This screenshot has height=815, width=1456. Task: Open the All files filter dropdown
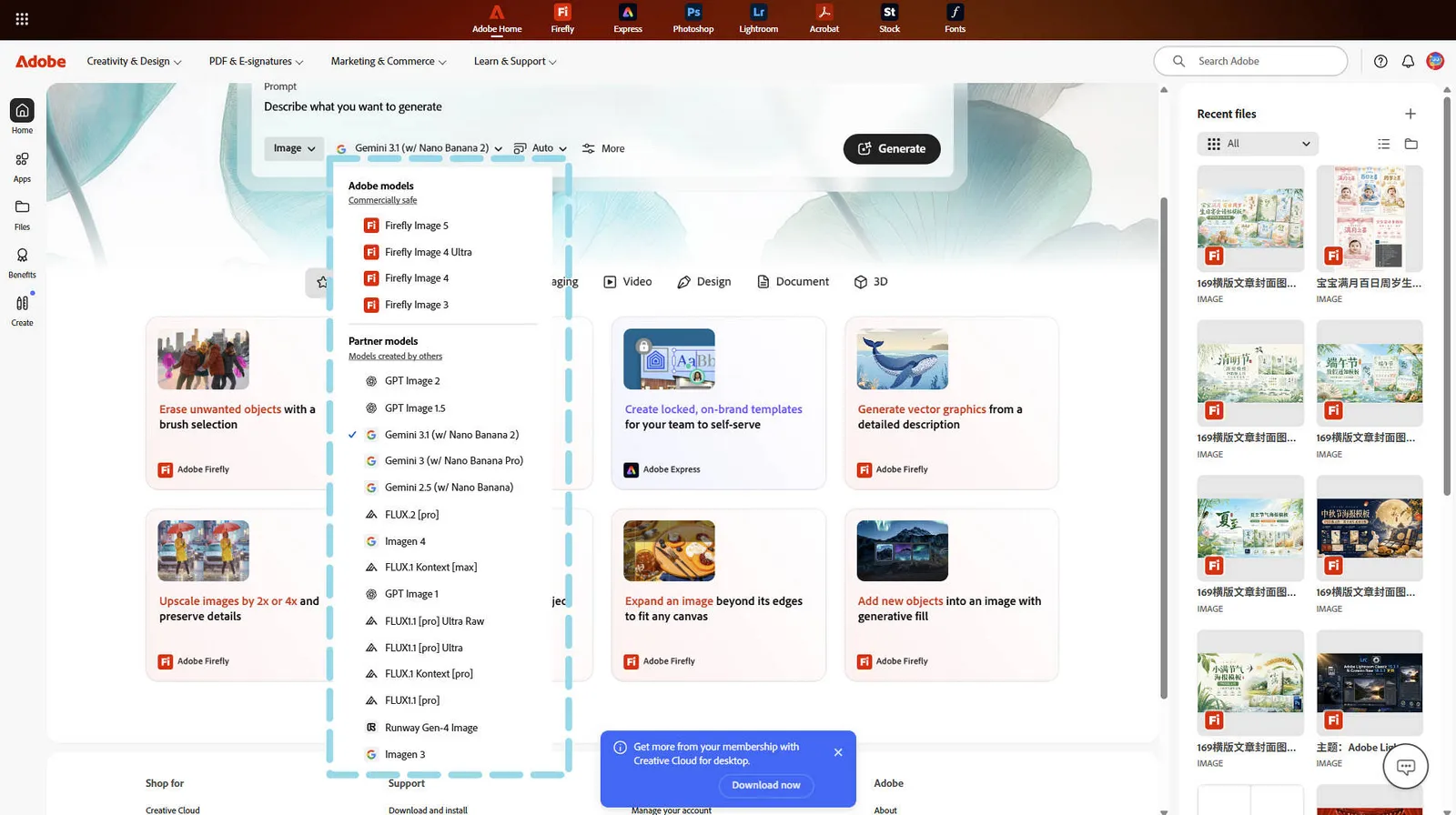[1258, 144]
